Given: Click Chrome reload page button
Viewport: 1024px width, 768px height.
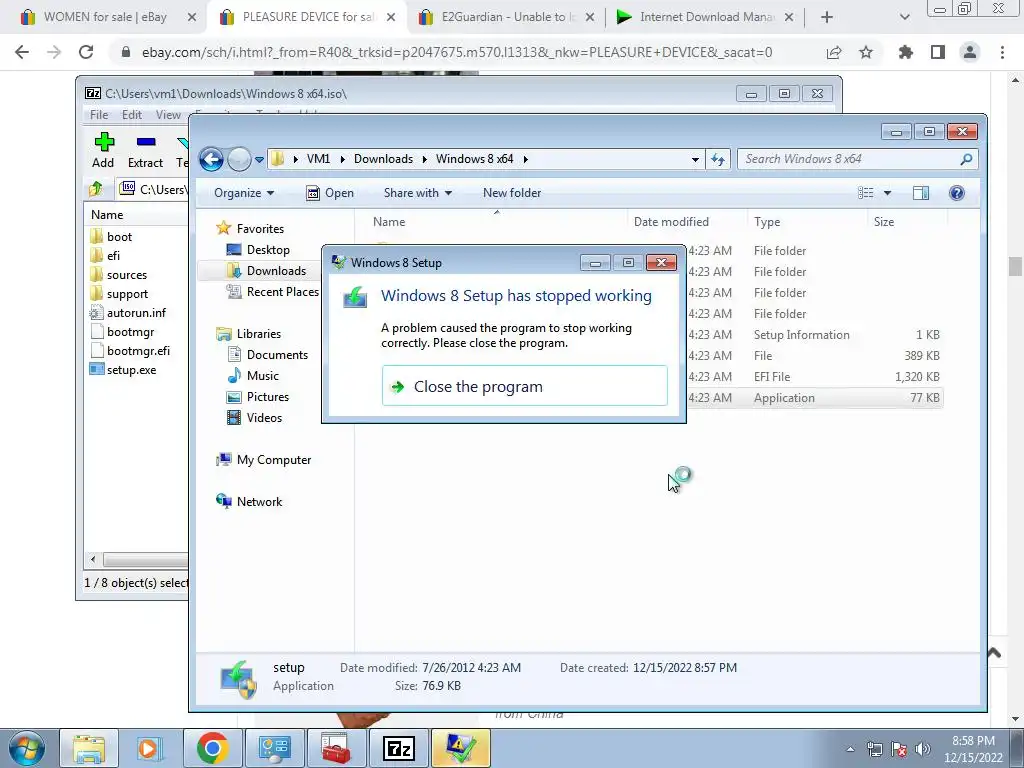Looking at the screenshot, I should click(86, 52).
